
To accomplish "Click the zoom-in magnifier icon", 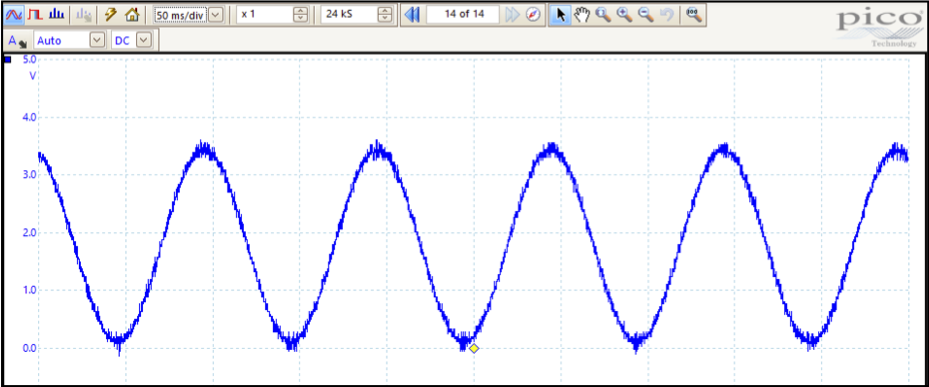I will [624, 14].
